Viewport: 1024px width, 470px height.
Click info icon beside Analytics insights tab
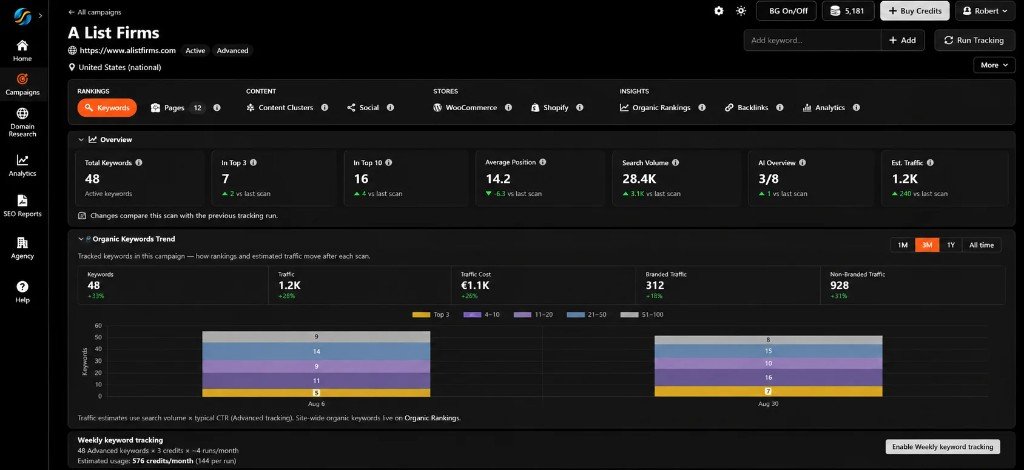pos(856,108)
